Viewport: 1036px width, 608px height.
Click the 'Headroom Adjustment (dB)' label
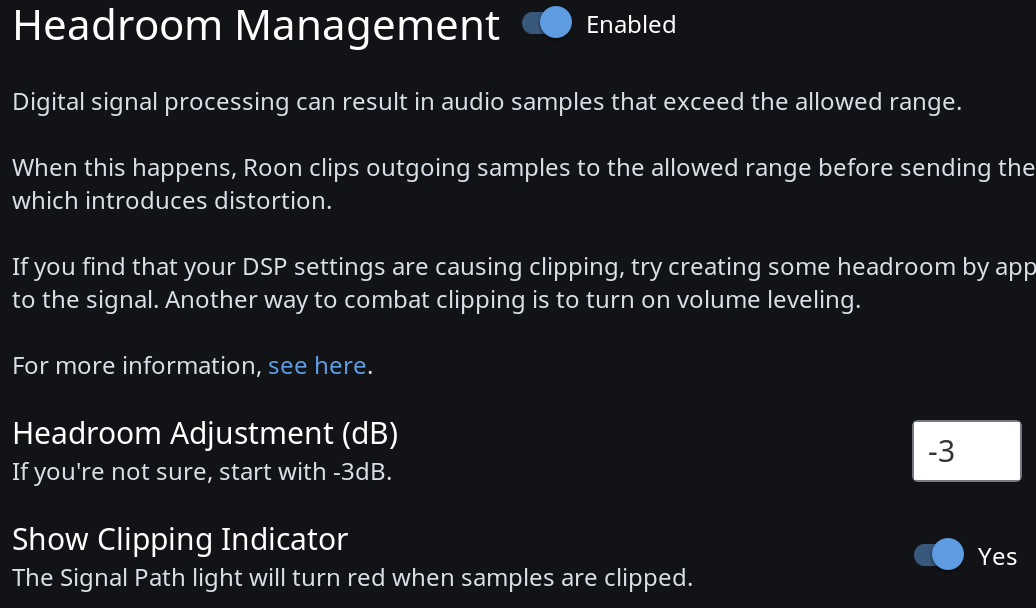pyautogui.click(x=205, y=433)
